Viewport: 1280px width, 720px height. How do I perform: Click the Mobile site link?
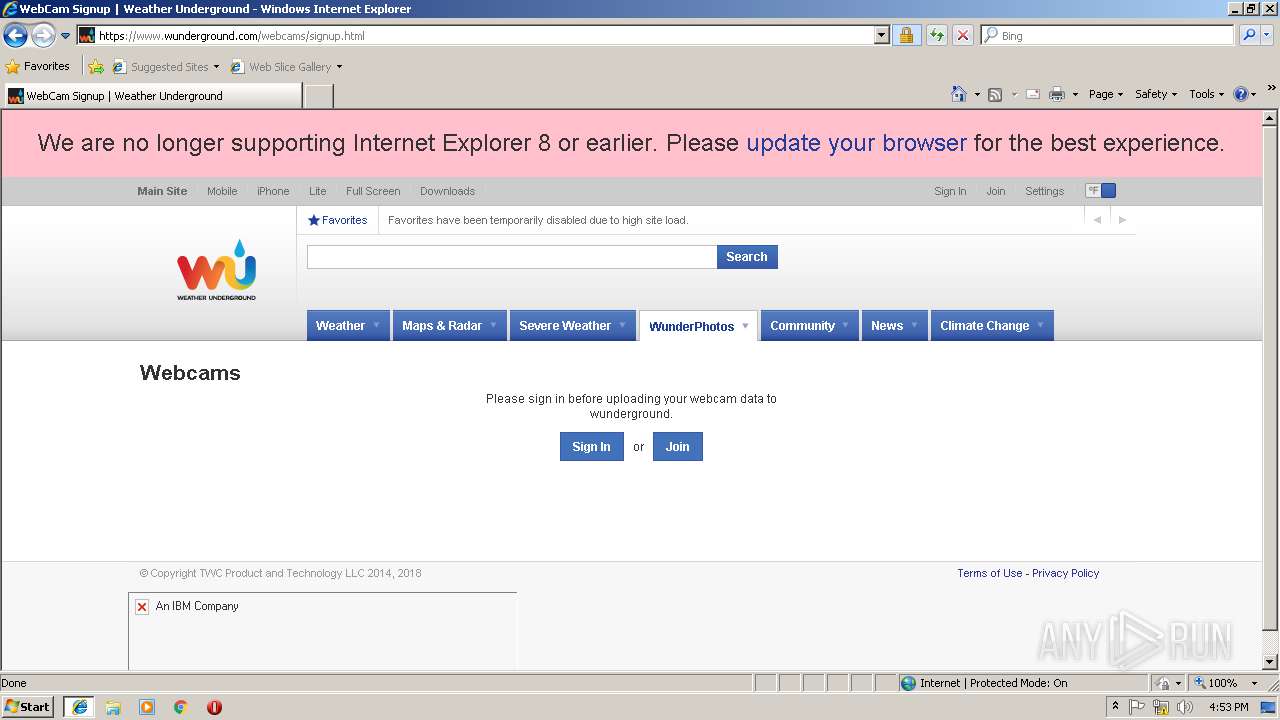coord(222,191)
